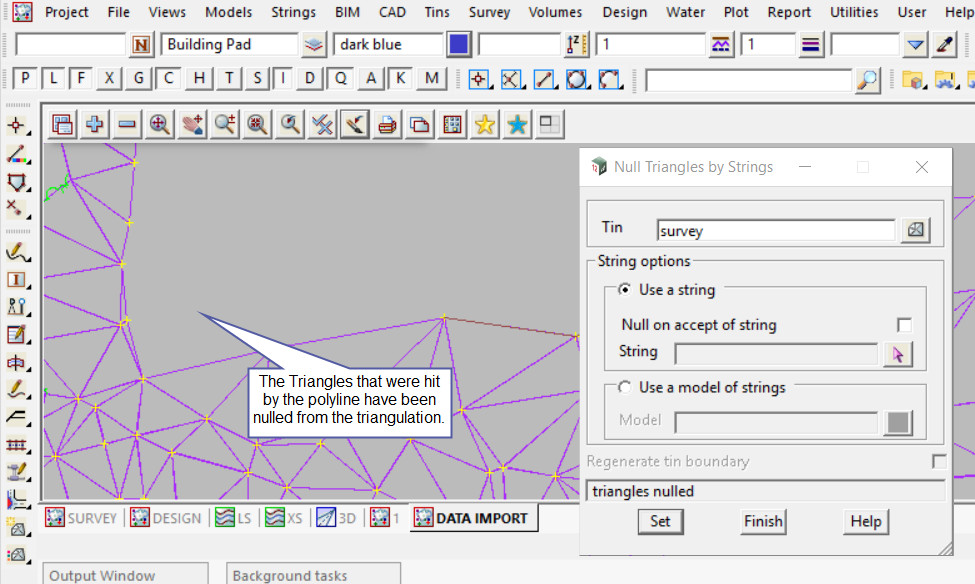
Task: Click the dark blue colour name field
Action: [x=388, y=45]
